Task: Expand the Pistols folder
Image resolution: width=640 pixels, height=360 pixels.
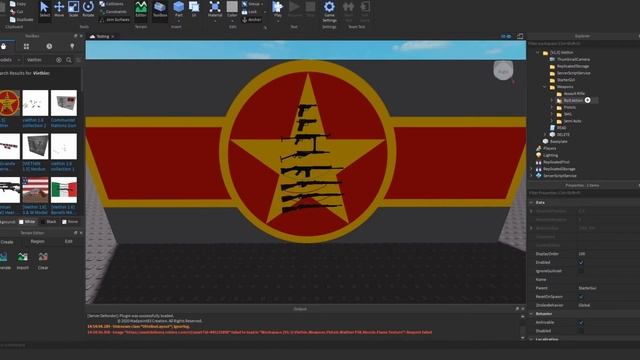Action: coord(552,107)
